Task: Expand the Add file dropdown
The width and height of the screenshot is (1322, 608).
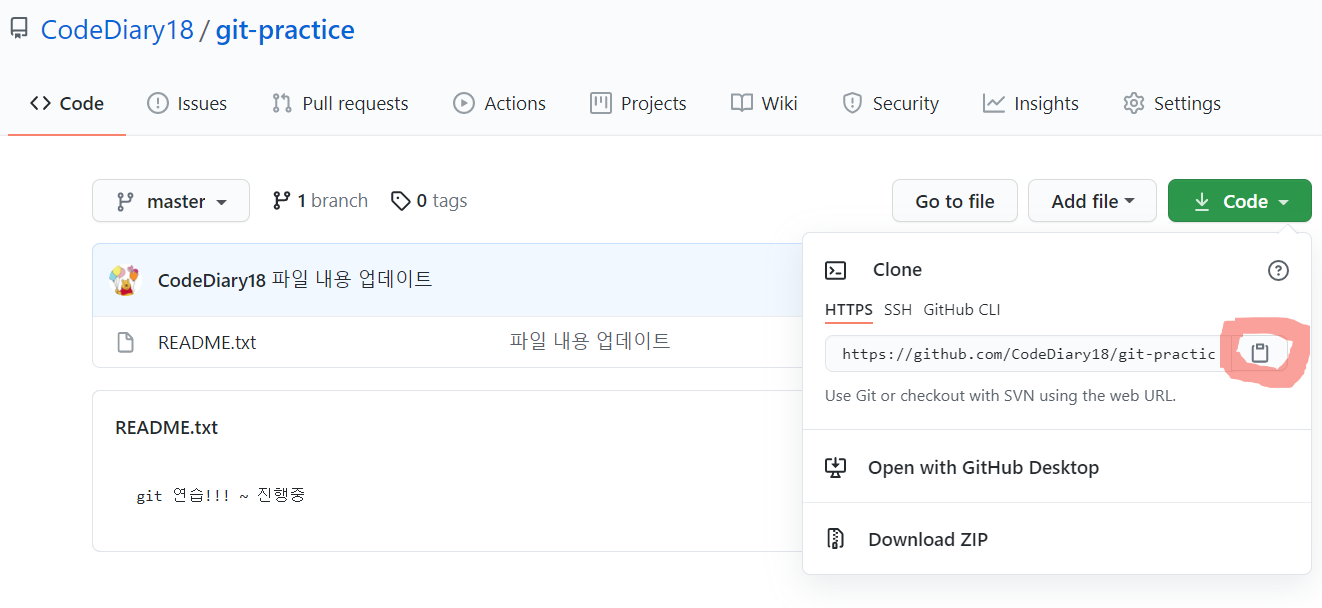Action: [x=1092, y=201]
